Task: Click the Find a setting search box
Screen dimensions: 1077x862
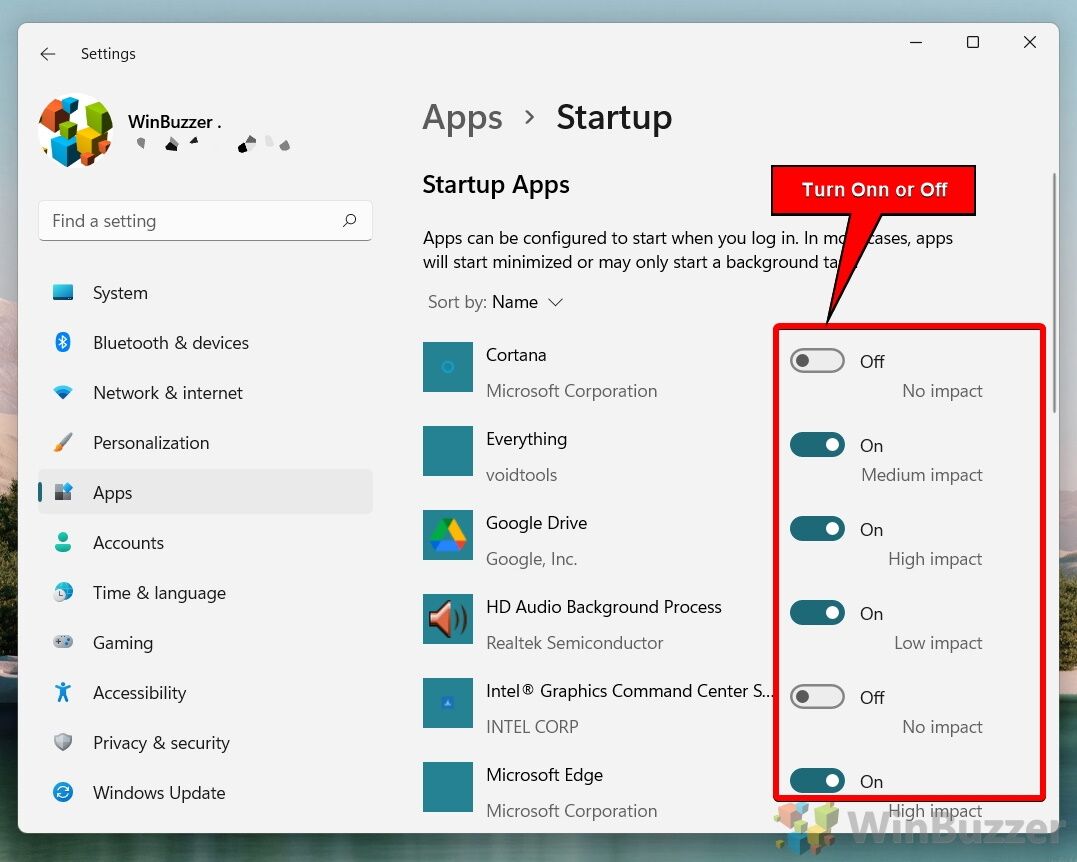Action: point(190,221)
